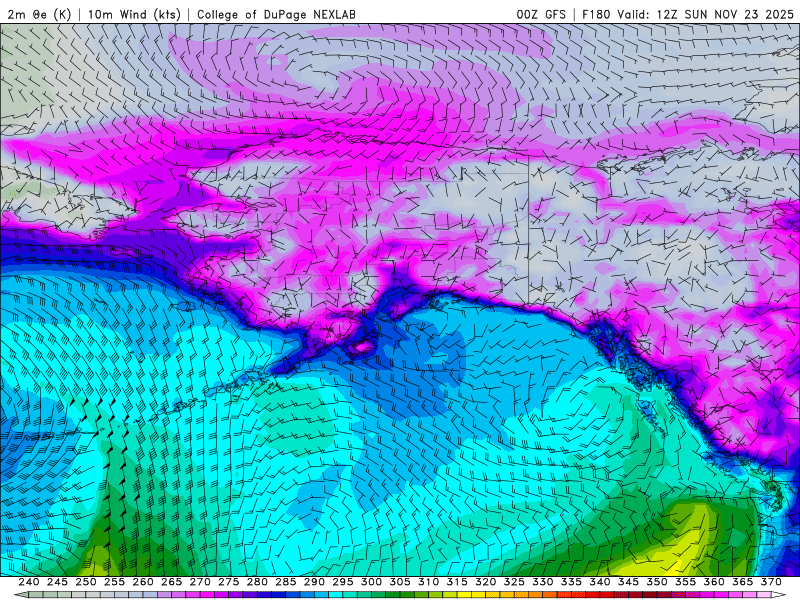Click the 240 color scale label

[29, 582]
